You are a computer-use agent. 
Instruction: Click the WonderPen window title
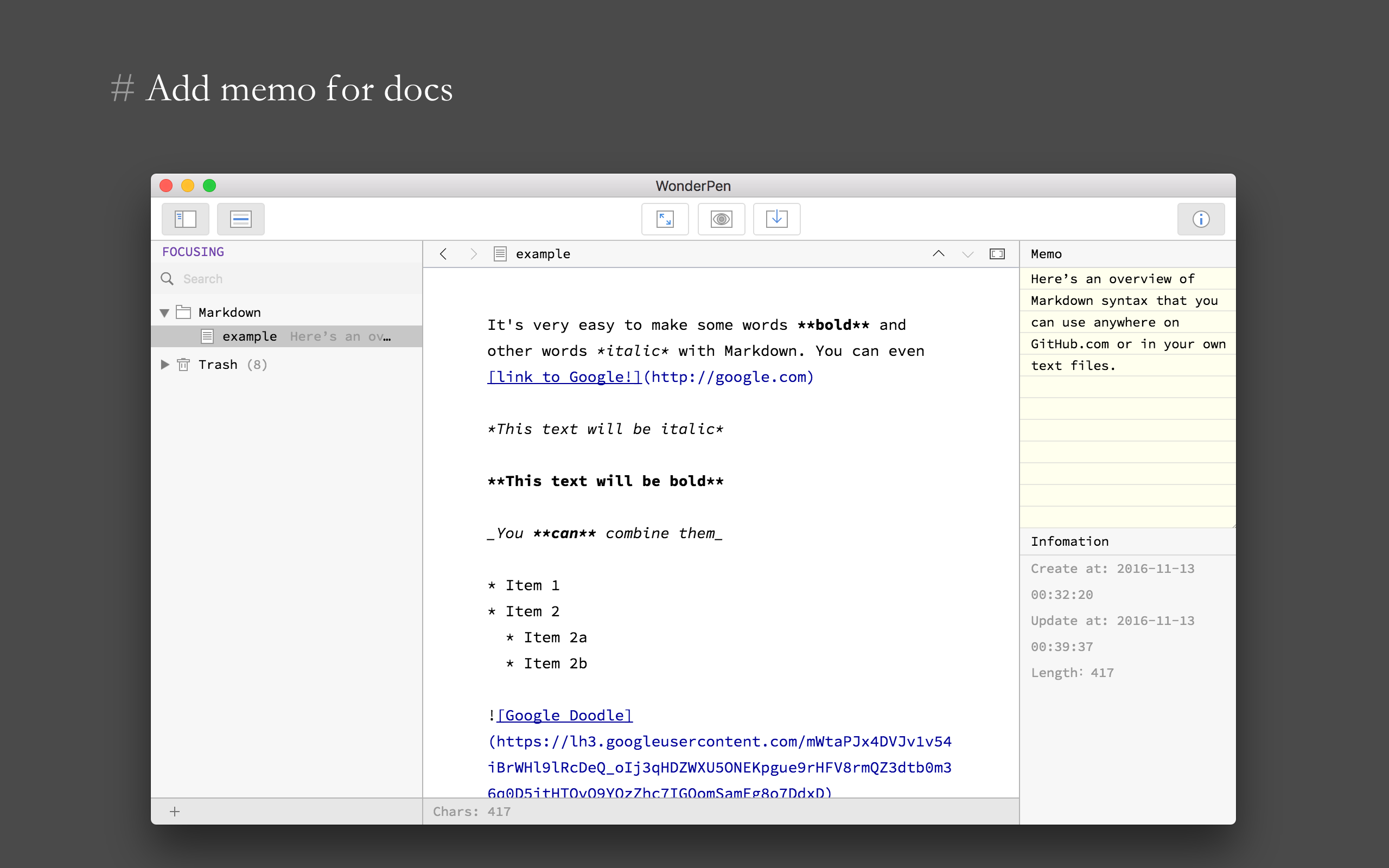693,186
